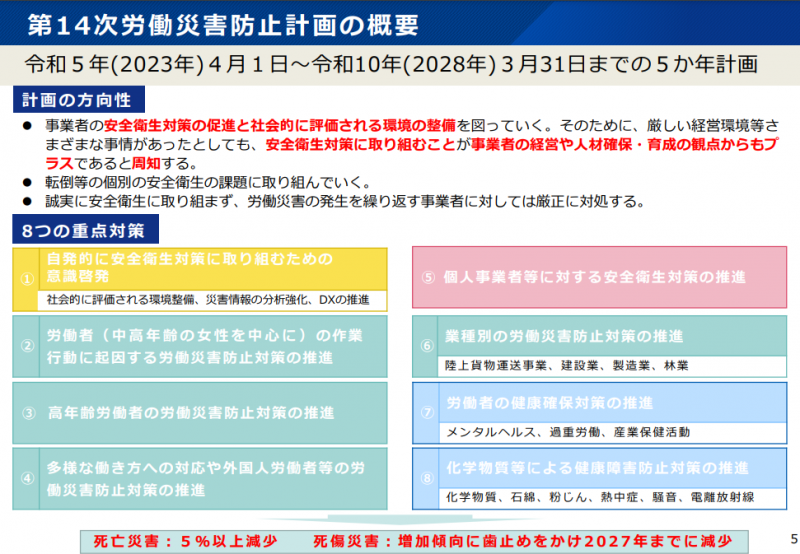Click the メンタルヘルス、過重労働、産業保健活動 subtext
Screen dimensions: 800x554
(x=567, y=432)
